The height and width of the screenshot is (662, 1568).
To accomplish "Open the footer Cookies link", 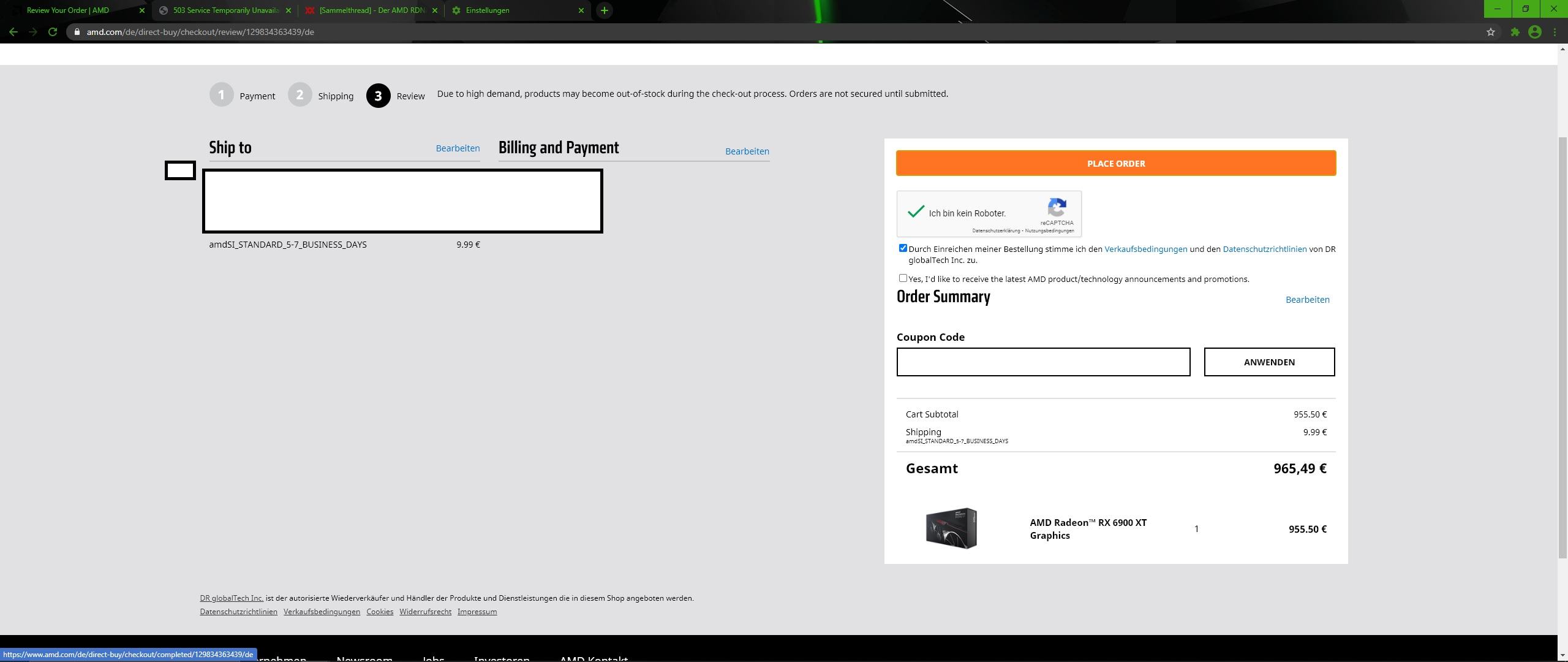I will coord(380,612).
